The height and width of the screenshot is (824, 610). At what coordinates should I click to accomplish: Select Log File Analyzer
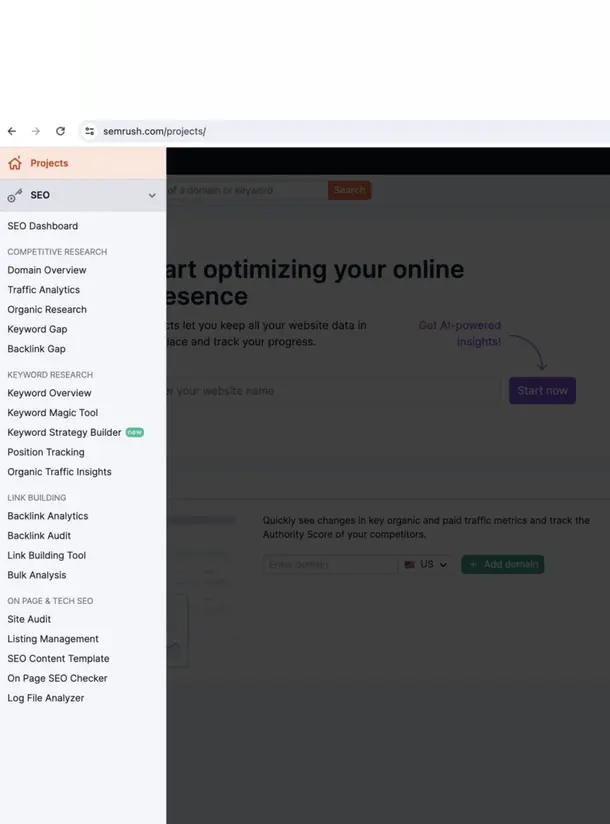tap(46, 698)
